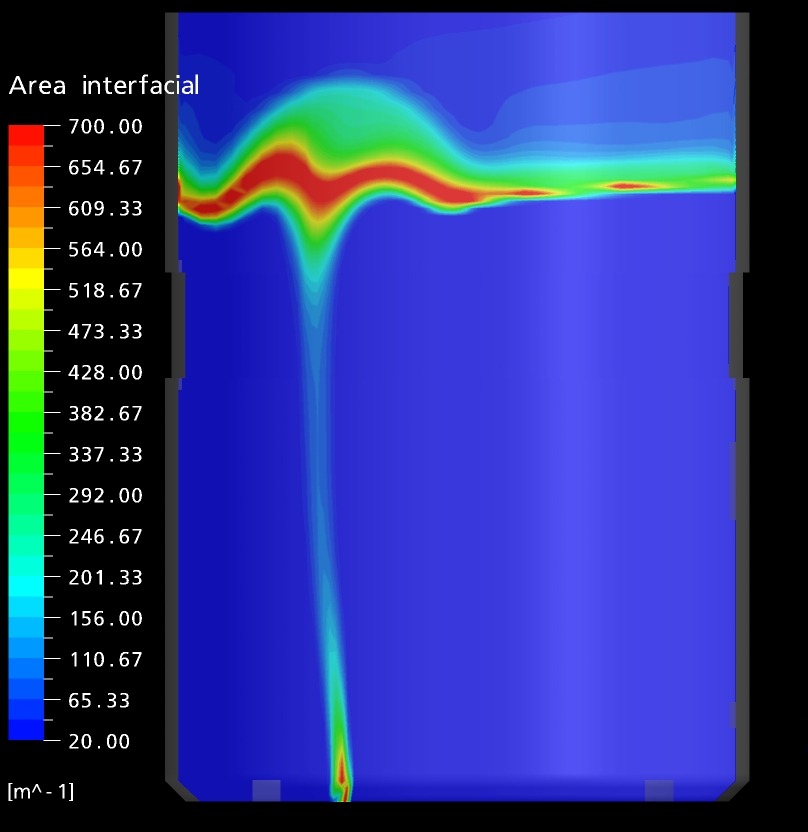The image size is (808, 832).
Task: Select the 20.00 minimum legend label
Action: [x=100, y=742]
